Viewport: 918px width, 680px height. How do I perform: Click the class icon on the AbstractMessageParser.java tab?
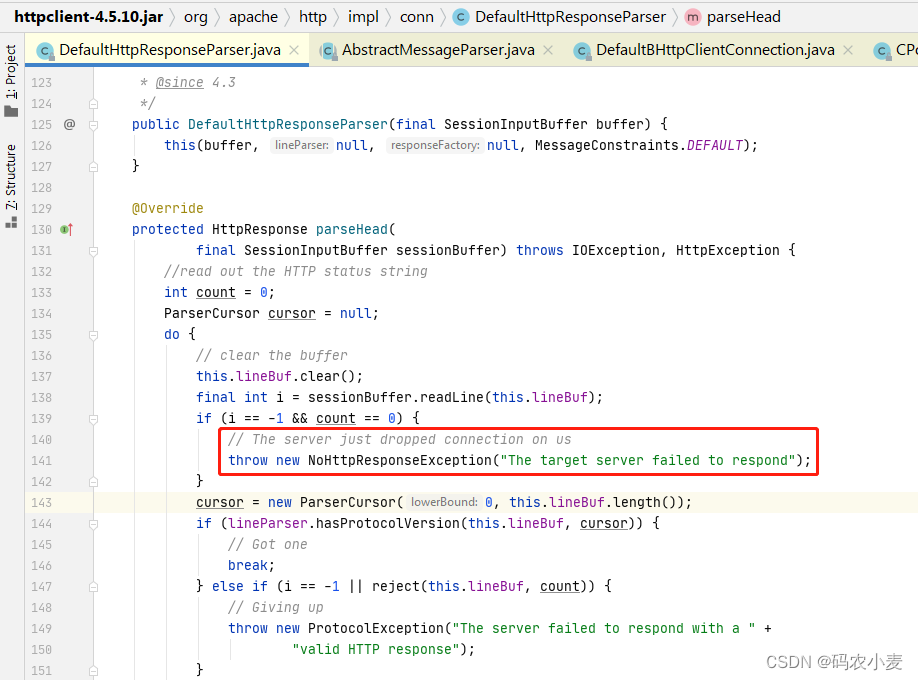coord(328,52)
